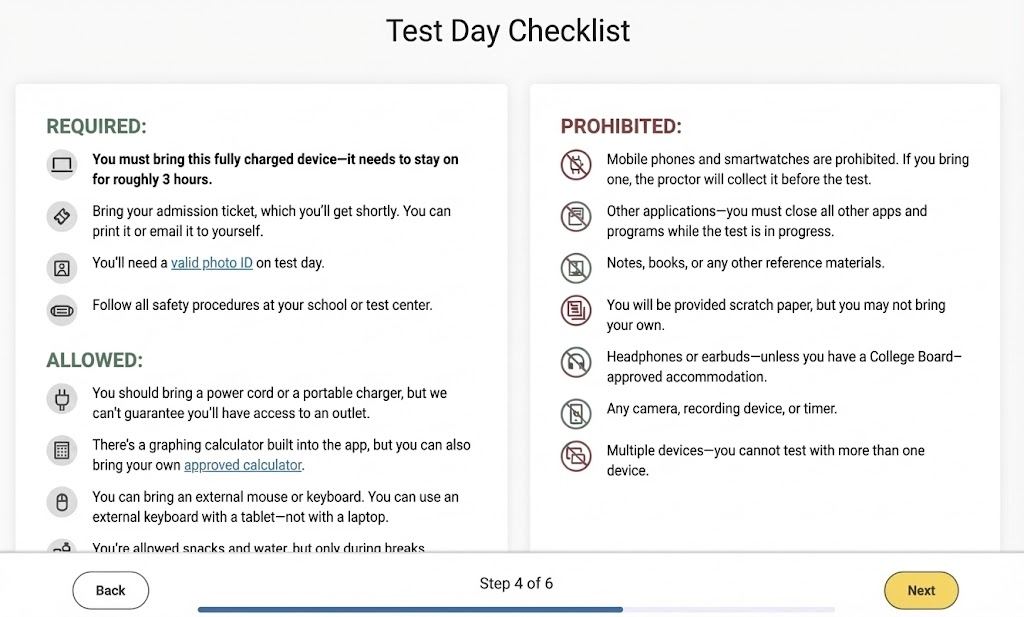Click the prohibited multiple devices icon
The height and width of the screenshot is (617, 1024).
click(576, 456)
